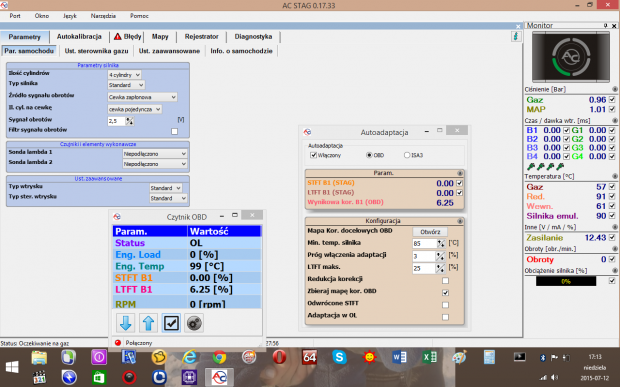Open File Explorer from the taskbar
Image resolution: width=620 pixels, height=387 pixels.
[x=39, y=357]
